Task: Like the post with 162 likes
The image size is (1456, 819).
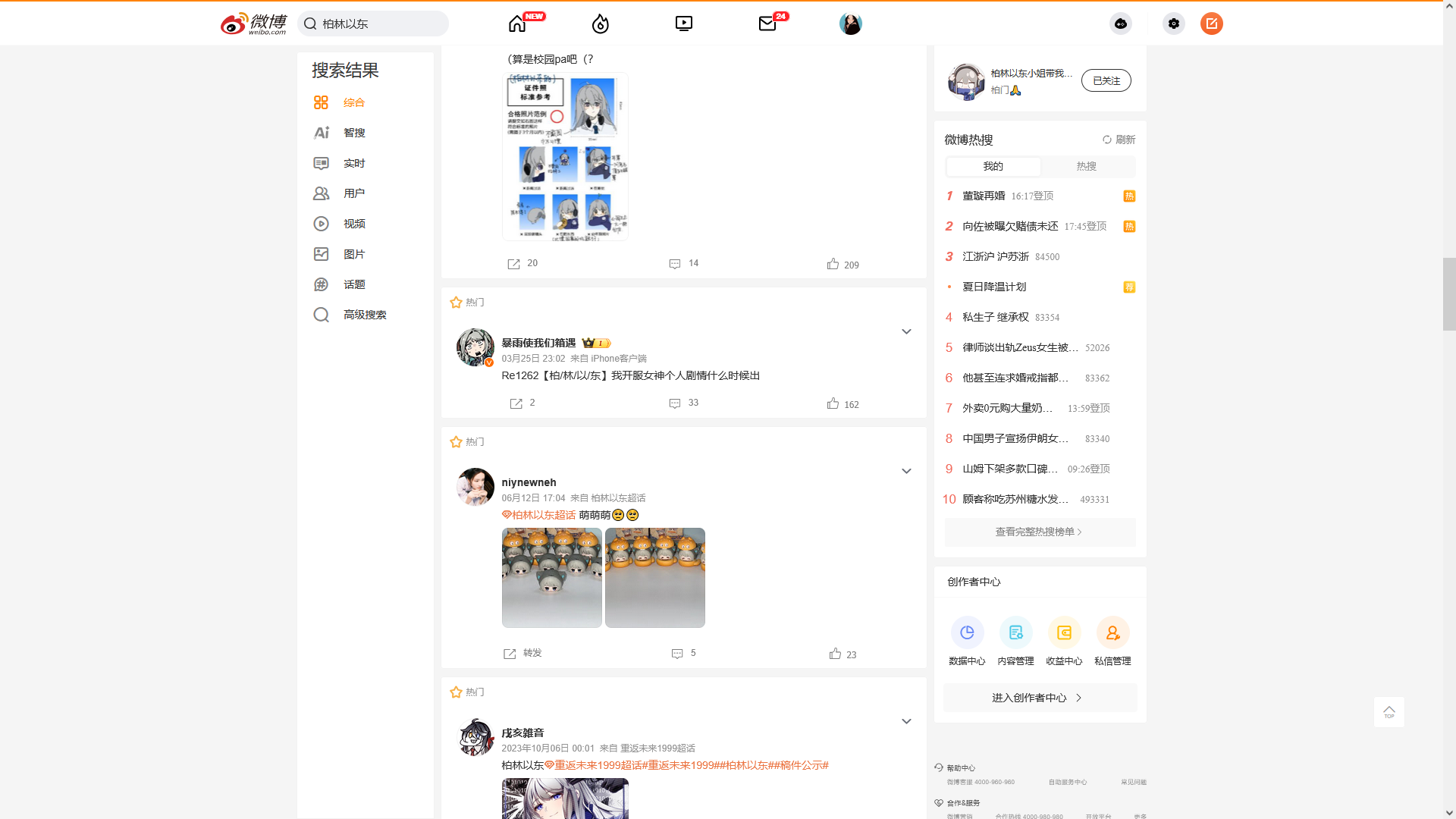Action: (843, 403)
